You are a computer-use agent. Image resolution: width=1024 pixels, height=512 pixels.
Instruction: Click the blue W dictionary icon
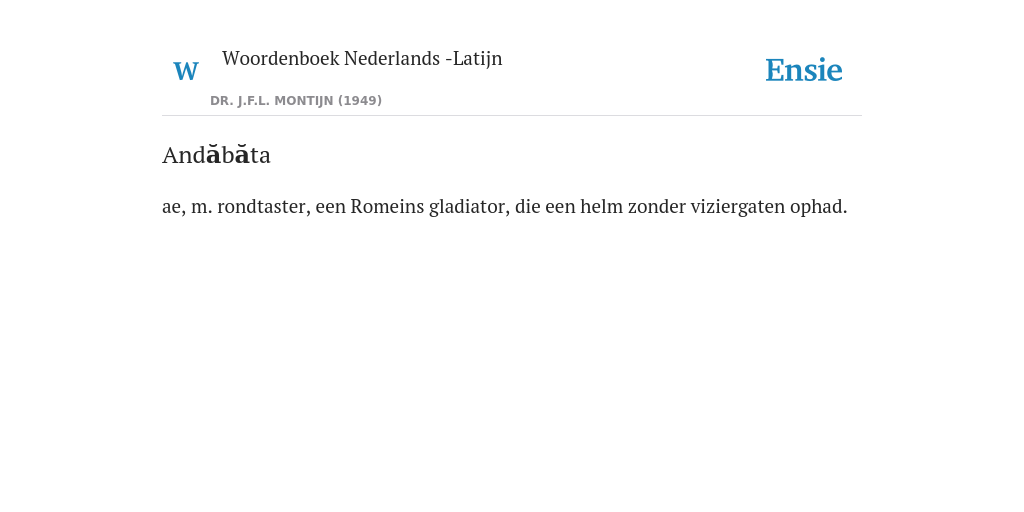[185, 71]
